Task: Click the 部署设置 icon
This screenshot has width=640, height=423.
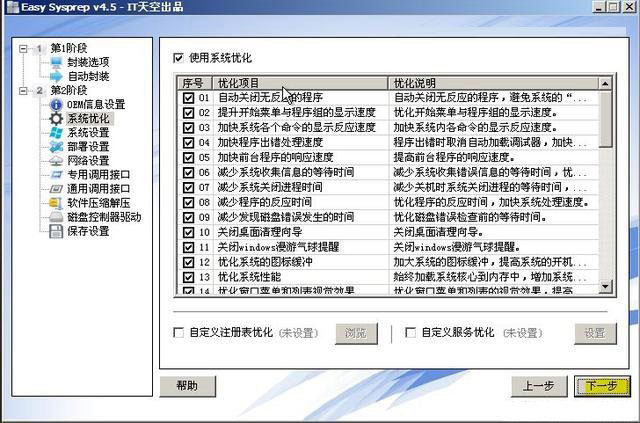Action: [56, 147]
